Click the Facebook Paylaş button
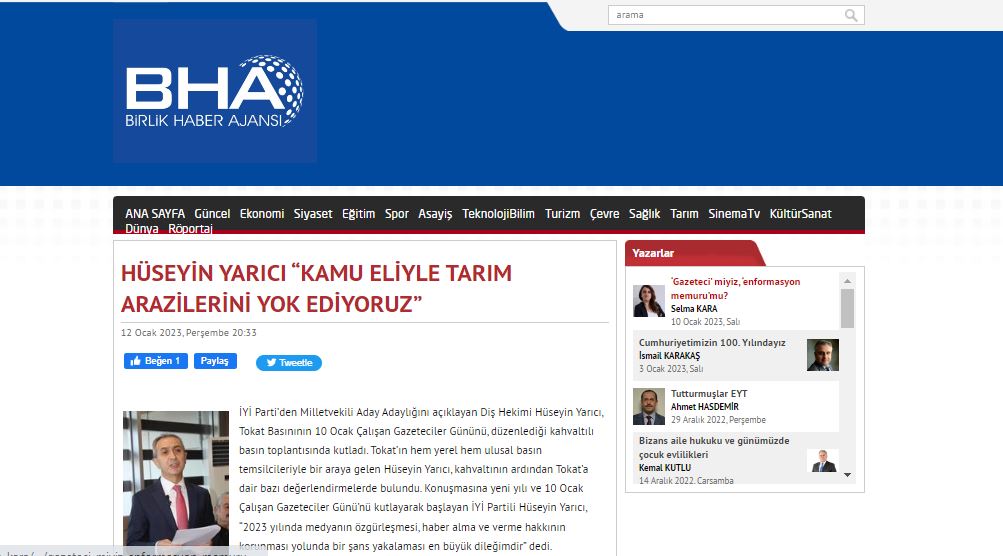 click(215, 361)
